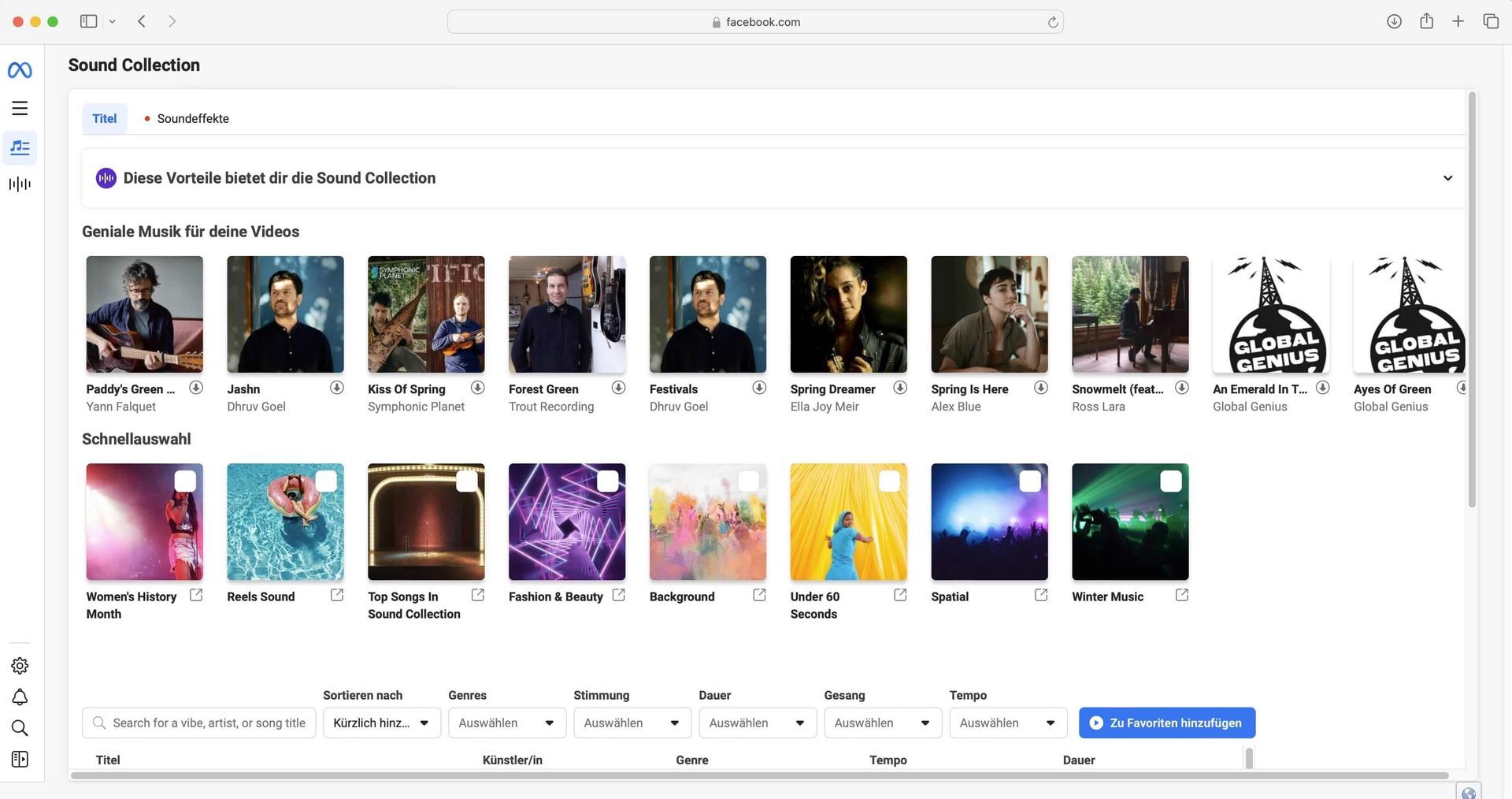Open the Genres dropdown
This screenshot has height=799, width=1512.
[507, 723]
